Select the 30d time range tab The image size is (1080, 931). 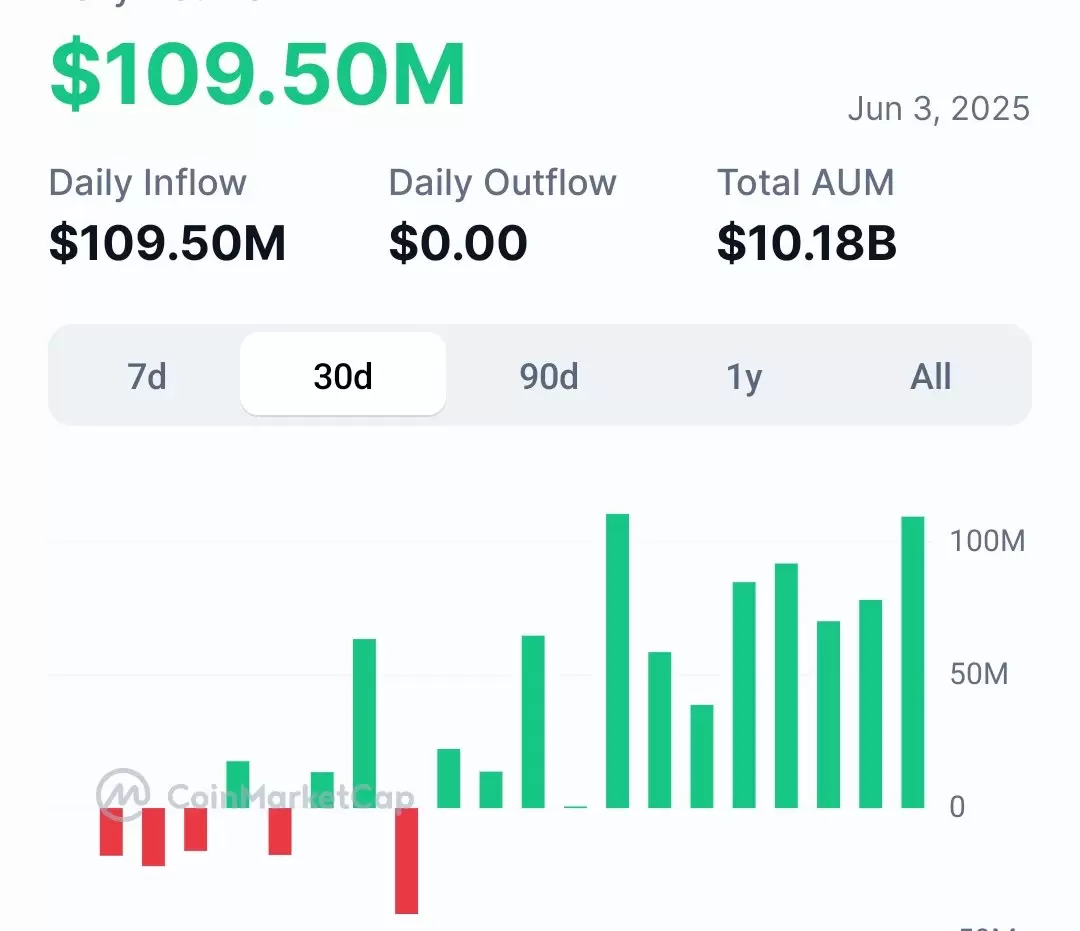pos(343,375)
